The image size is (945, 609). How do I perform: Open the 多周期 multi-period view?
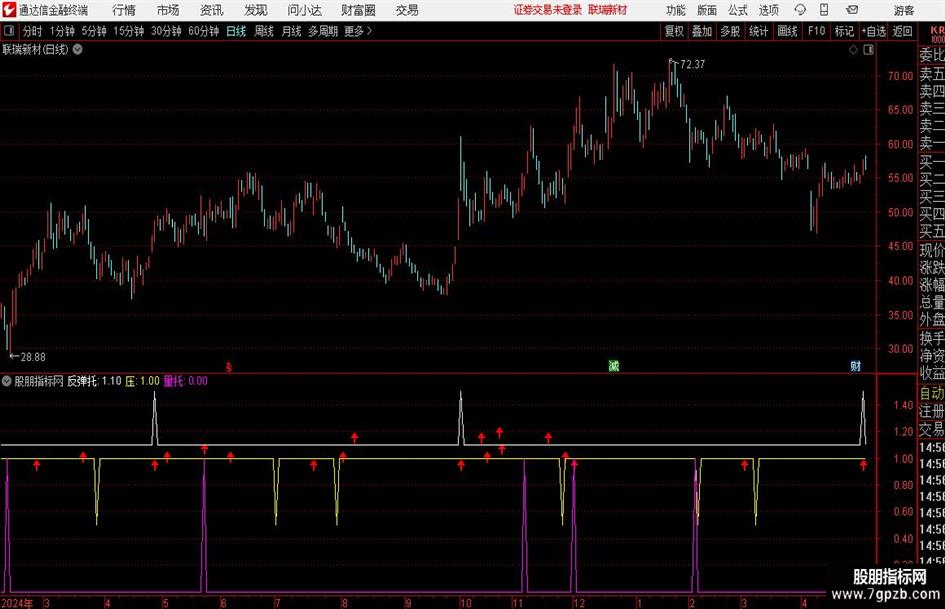click(323, 31)
